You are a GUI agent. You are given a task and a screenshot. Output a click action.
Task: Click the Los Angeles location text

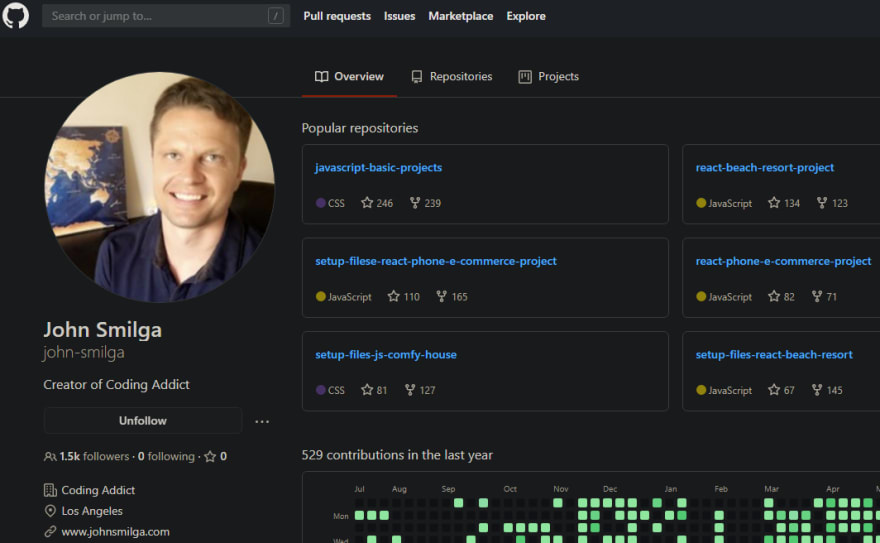click(x=92, y=511)
